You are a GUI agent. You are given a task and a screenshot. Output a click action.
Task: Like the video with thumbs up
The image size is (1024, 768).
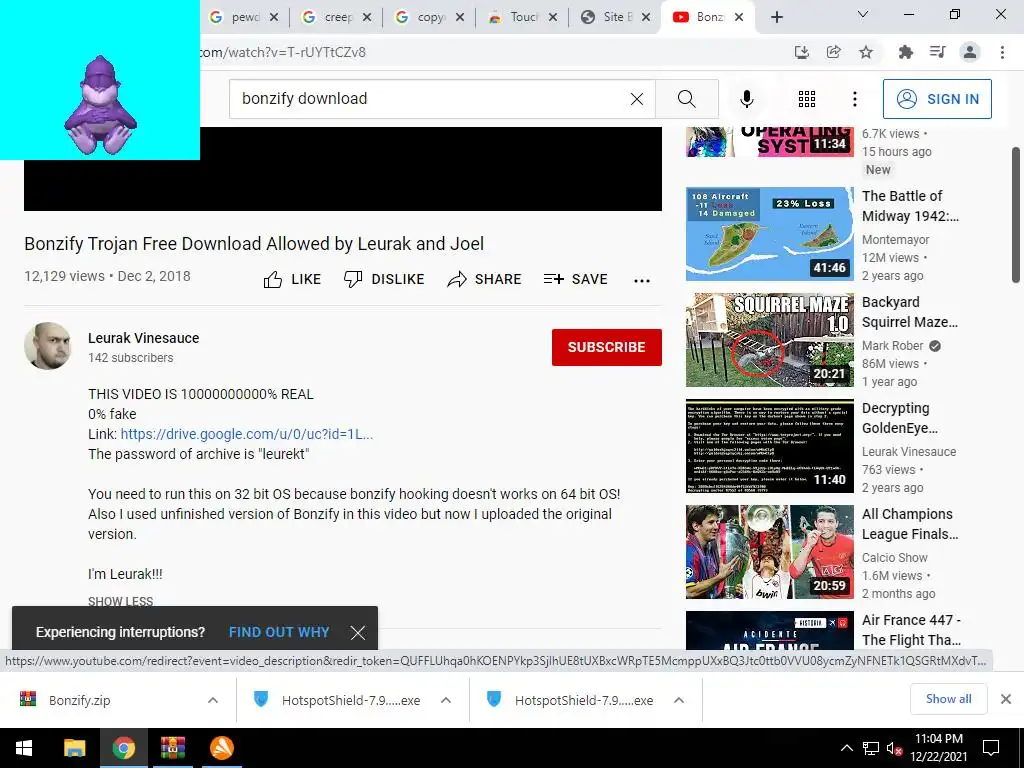(x=292, y=280)
